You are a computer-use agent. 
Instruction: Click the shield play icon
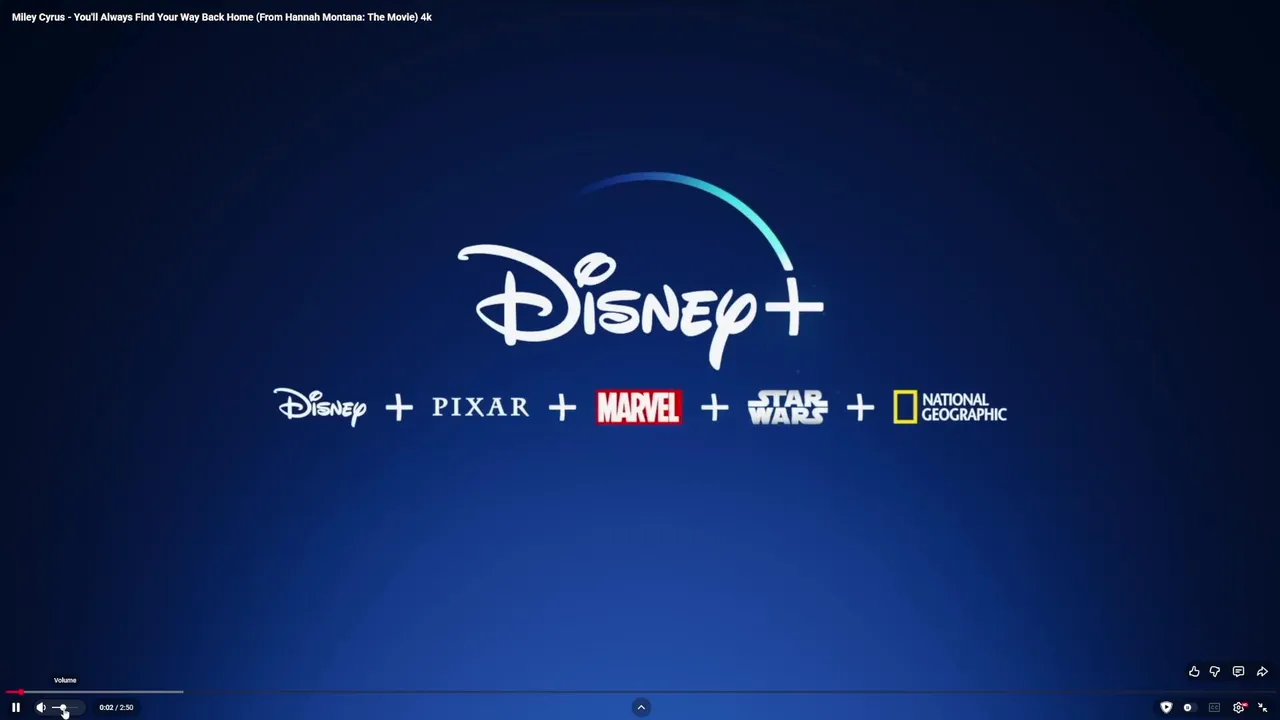click(1166, 707)
